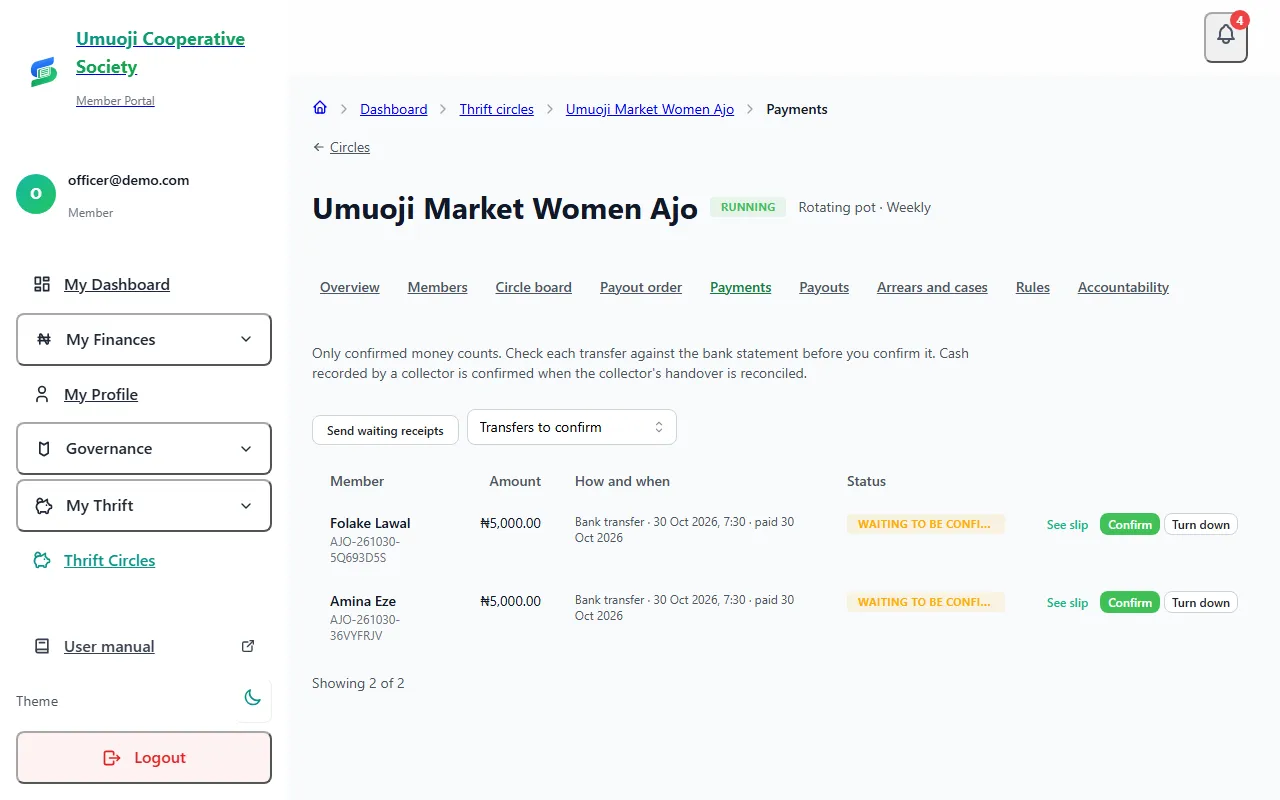1280x800 pixels.
Task: Confirm Folake Lawal's transfer
Action: coord(1130,524)
